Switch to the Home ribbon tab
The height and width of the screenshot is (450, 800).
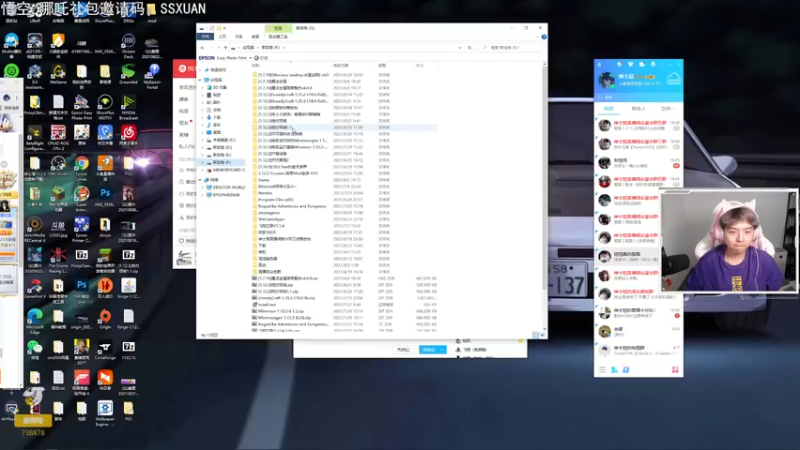222,37
